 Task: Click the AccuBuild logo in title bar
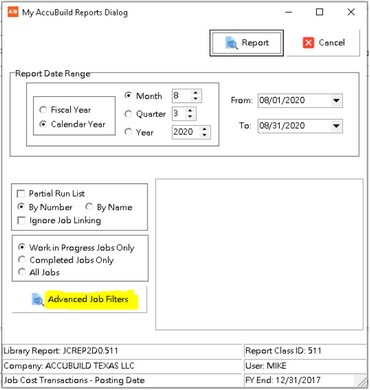click(x=13, y=12)
